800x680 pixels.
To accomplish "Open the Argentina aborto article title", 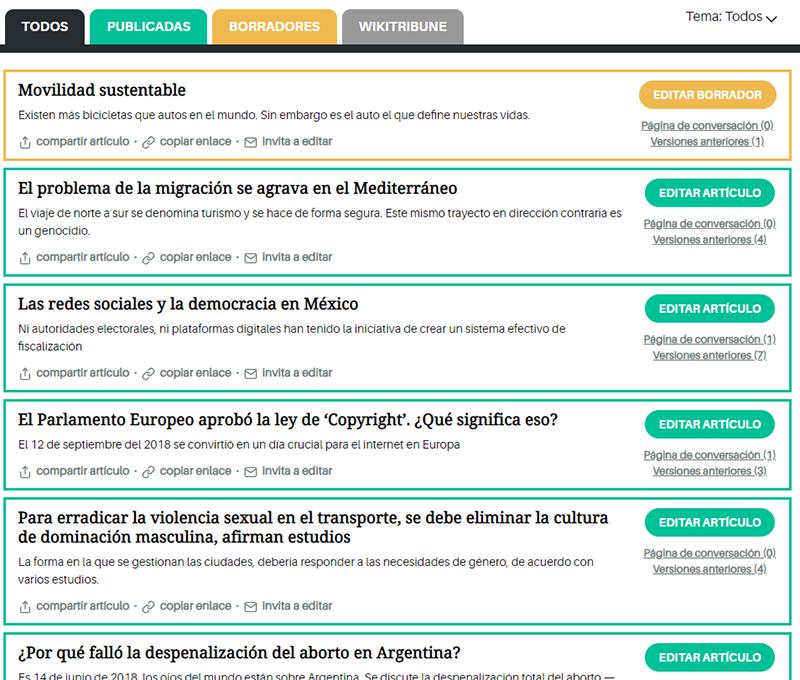I will coord(239,653).
